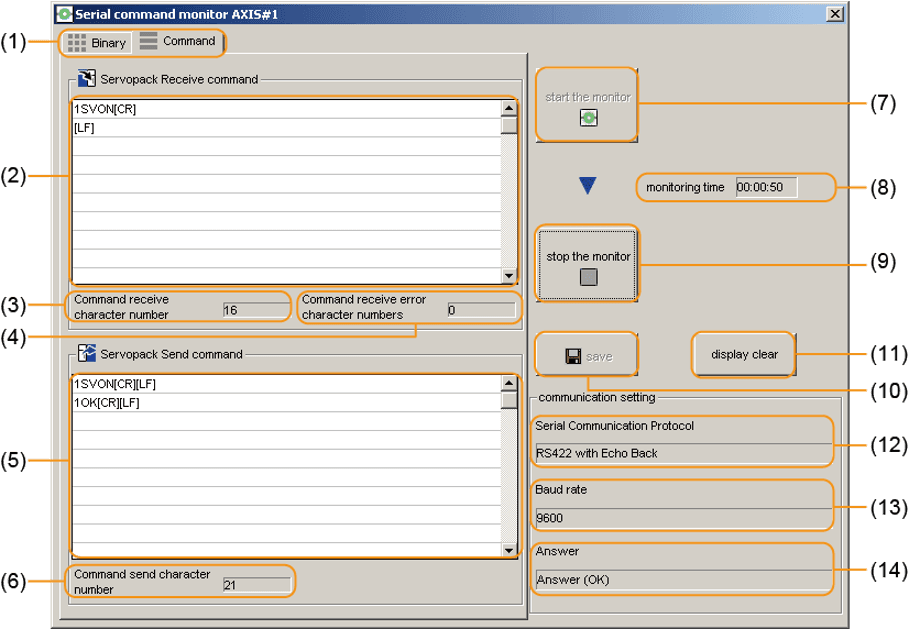Click the gray square stop icon
909x629 pixels.
coord(588,277)
